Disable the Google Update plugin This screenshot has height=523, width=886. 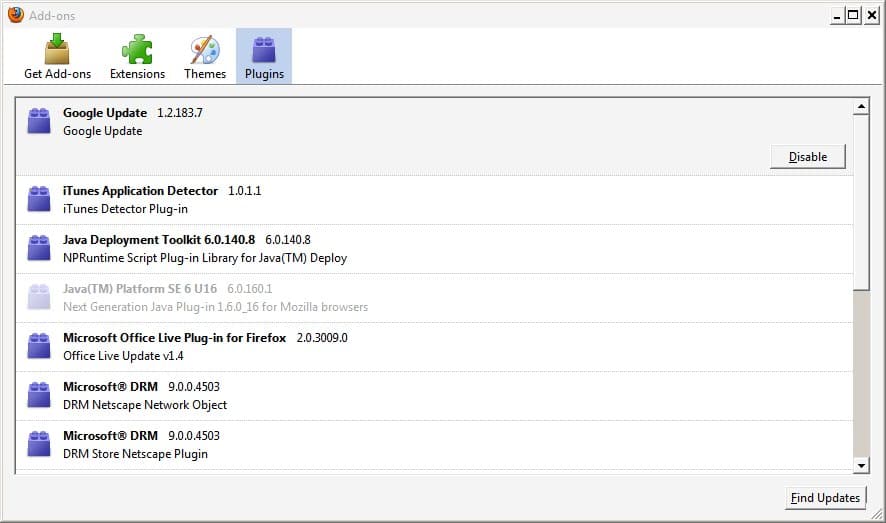tap(807, 156)
